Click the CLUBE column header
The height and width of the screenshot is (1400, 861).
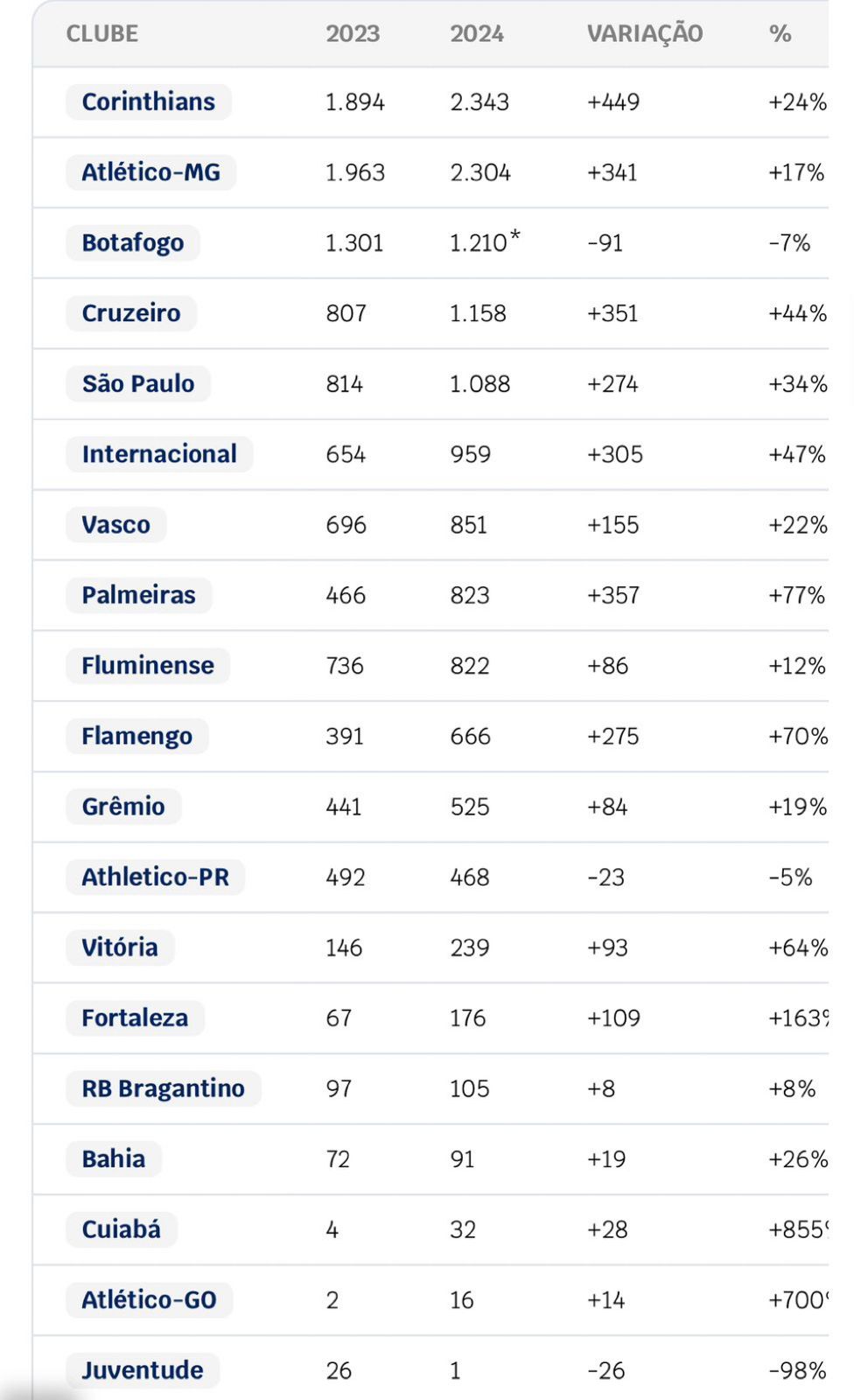click(x=102, y=33)
